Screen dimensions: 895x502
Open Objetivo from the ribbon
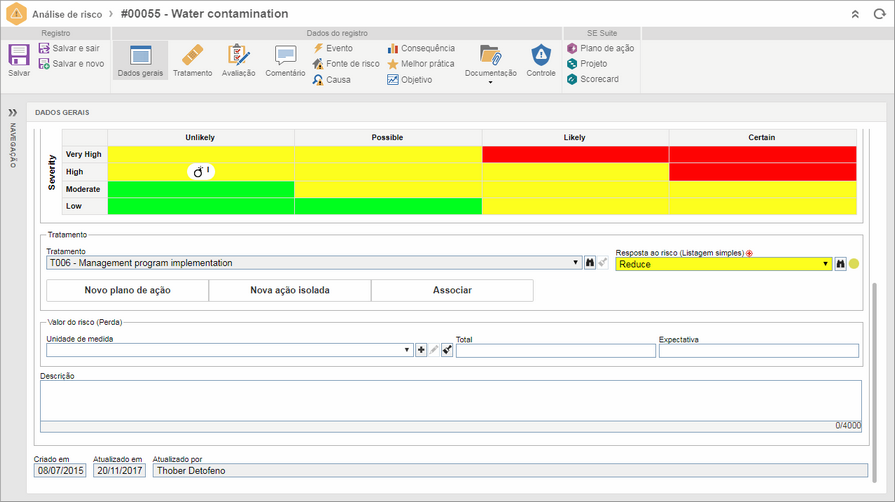(x=410, y=79)
